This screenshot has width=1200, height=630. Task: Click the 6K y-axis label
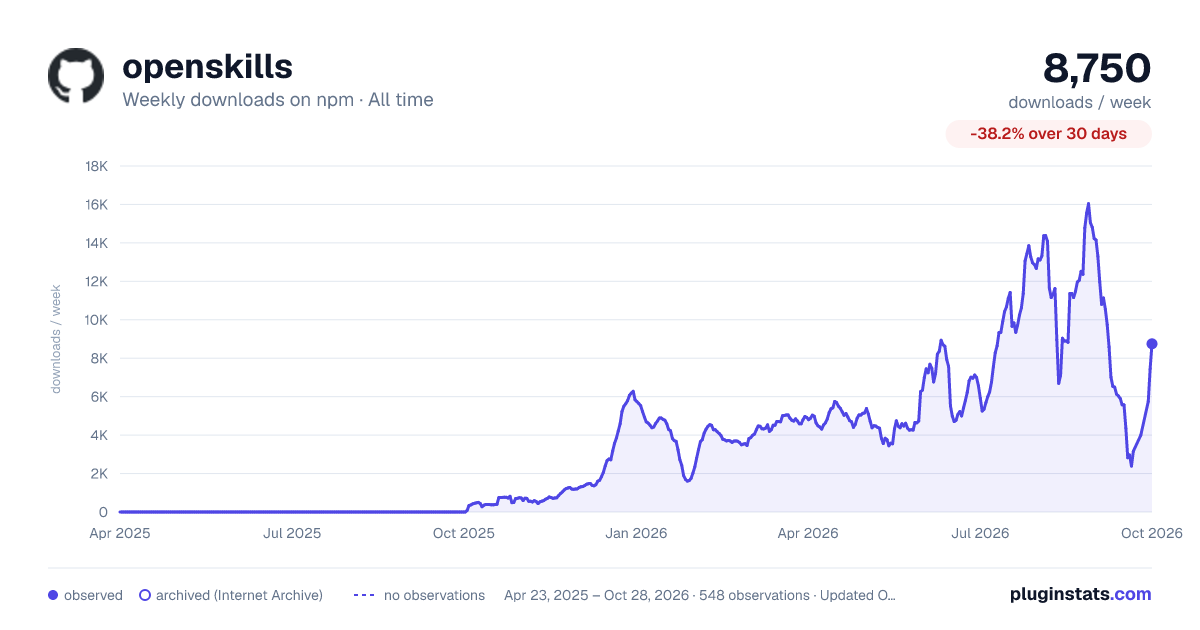(x=99, y=397)
